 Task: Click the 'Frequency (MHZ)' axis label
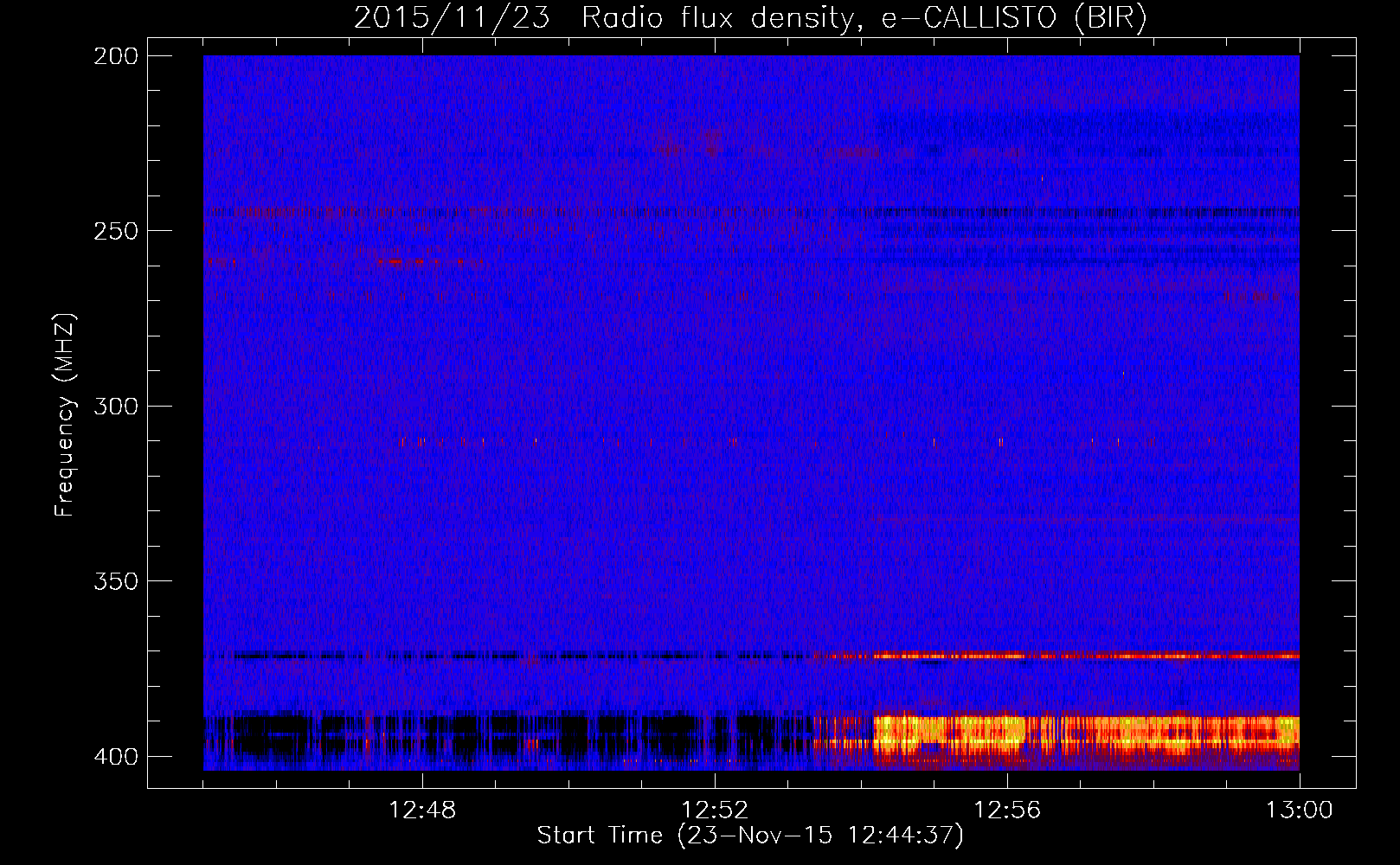point(65,415)
